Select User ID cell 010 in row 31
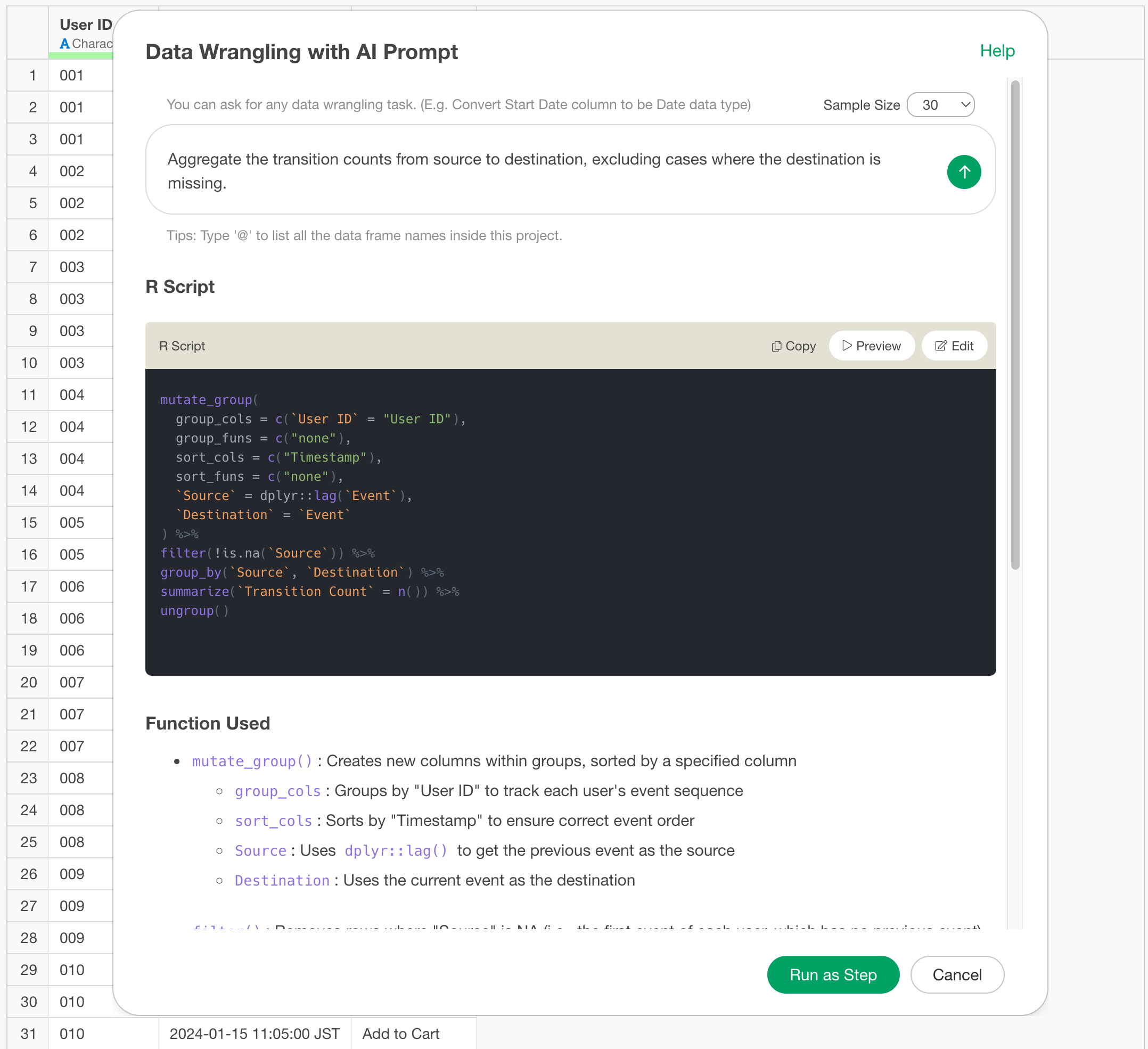This screenshot has height=1049, width=1148. coord(72,1034)
